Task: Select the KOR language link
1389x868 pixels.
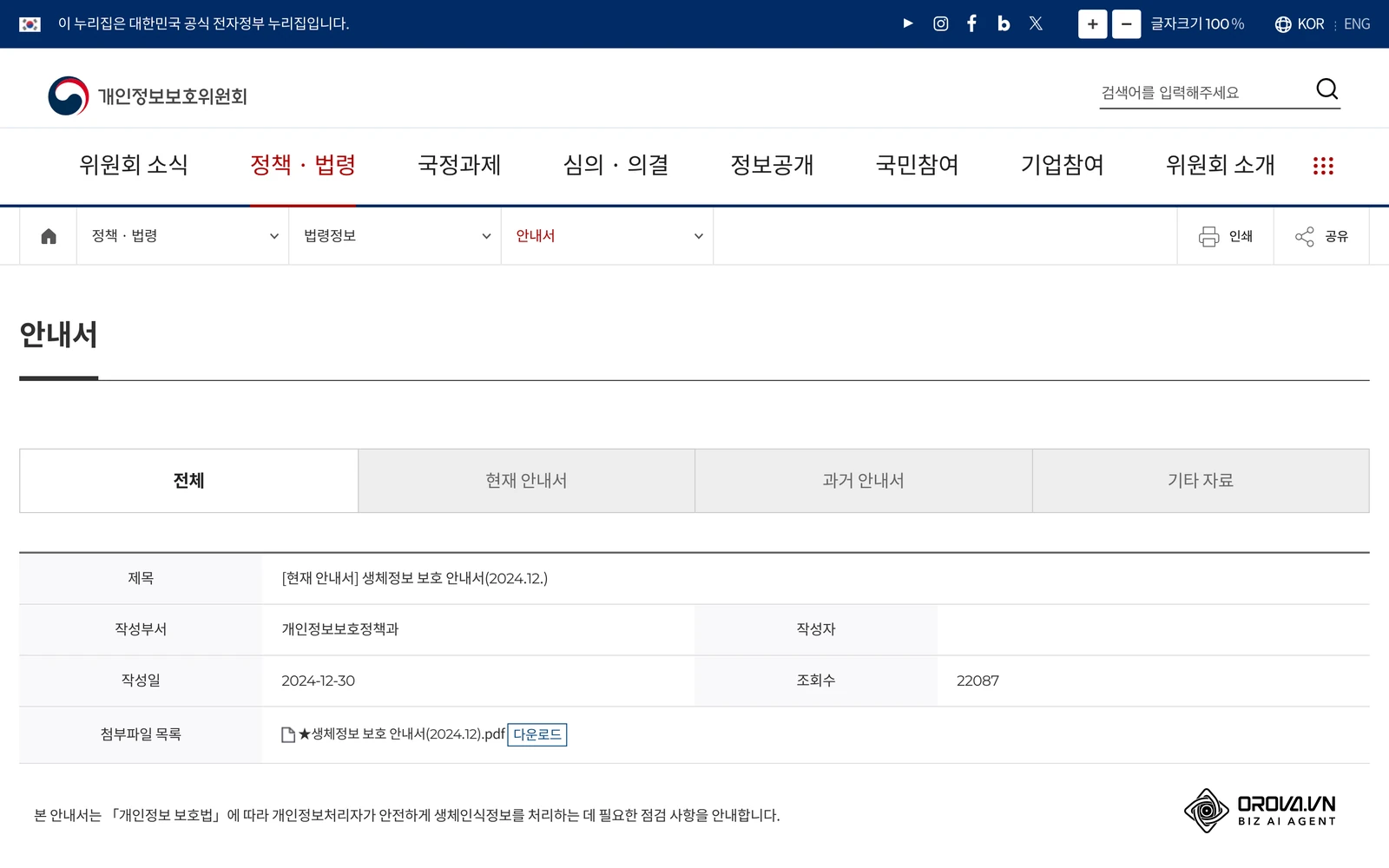Action: 1311,24
